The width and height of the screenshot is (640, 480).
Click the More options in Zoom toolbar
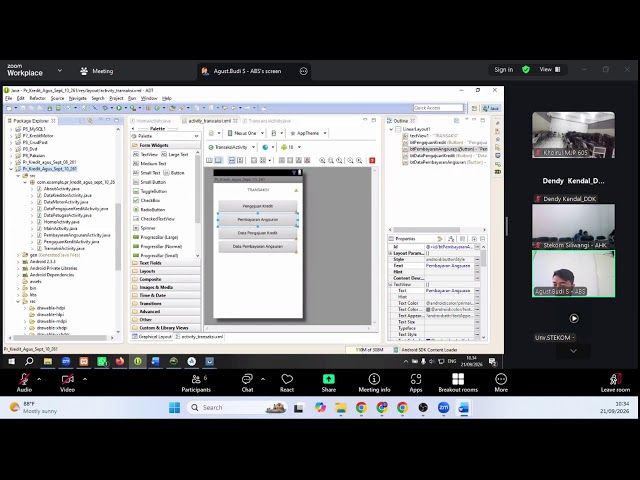click(x=501, y=383)
